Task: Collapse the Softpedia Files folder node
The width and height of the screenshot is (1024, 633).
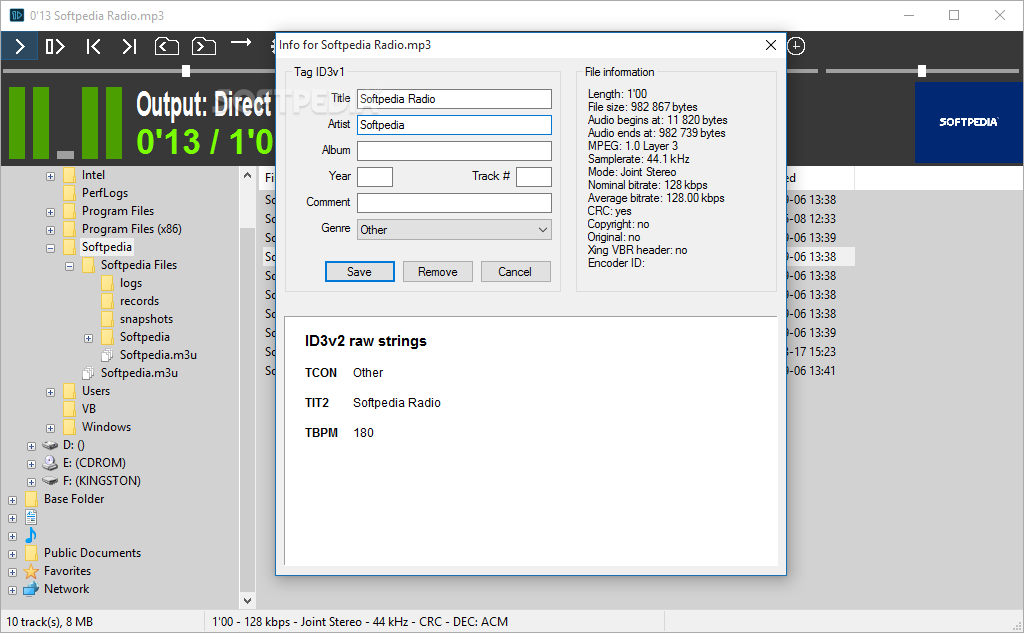Action: (x=69, y=267)
